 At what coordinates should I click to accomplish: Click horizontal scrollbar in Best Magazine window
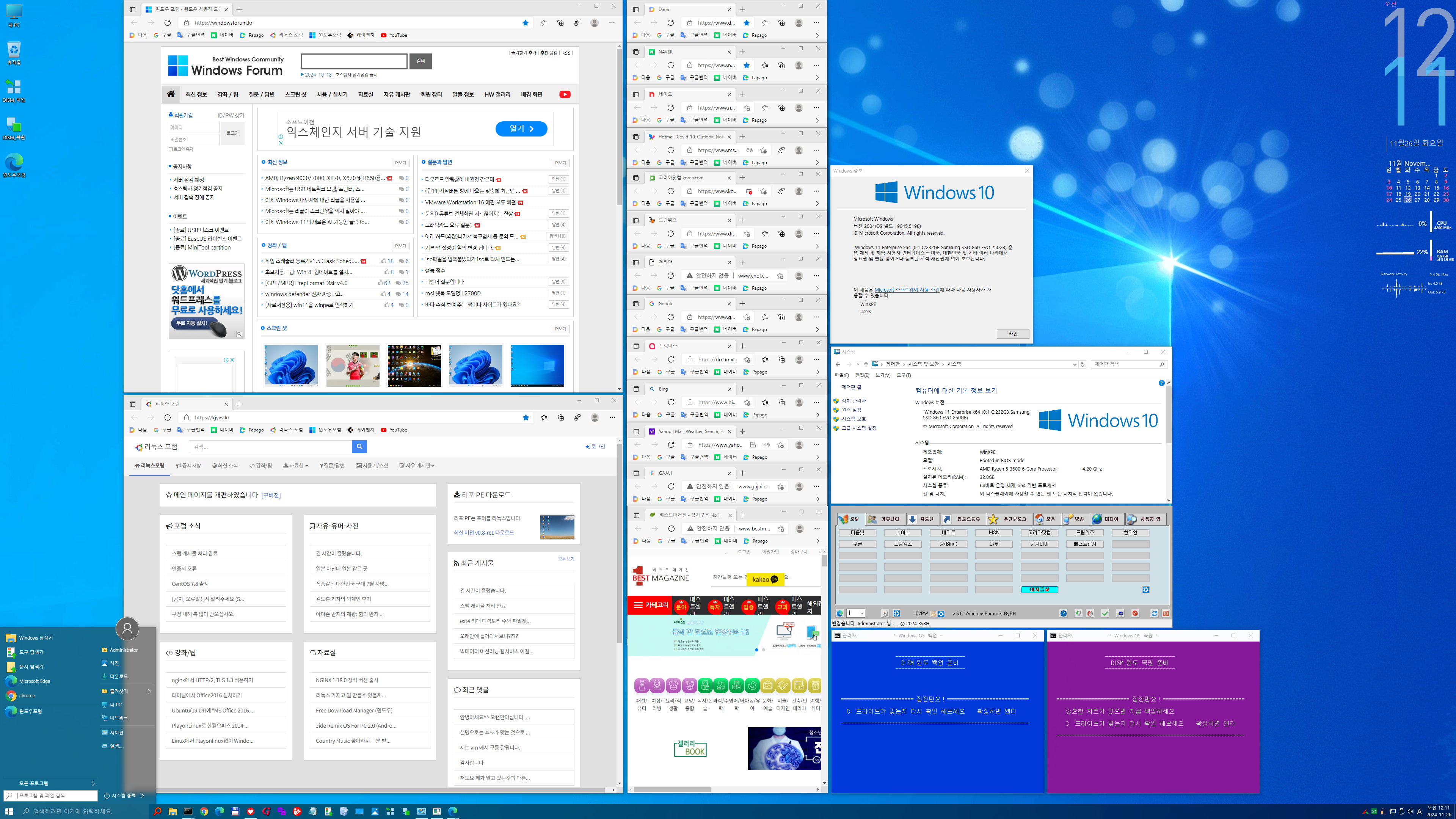pos(672,789)
